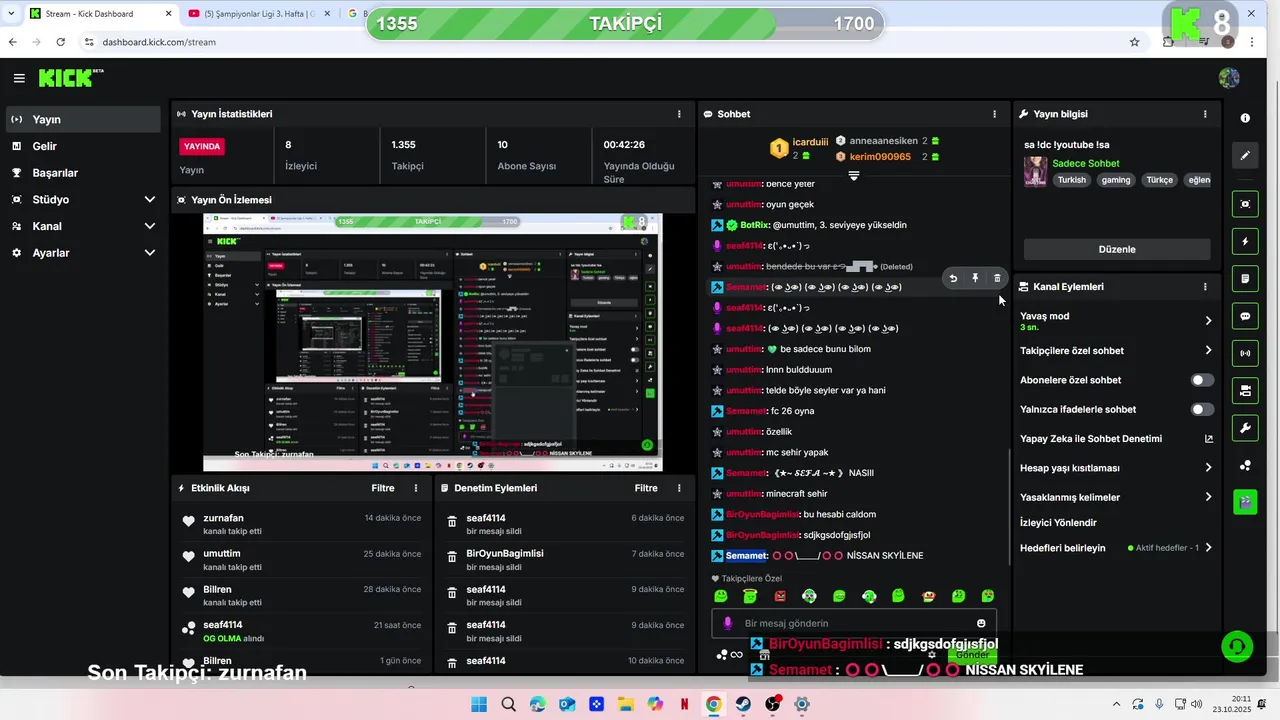Open the green headset support button
This screenshot has width=1280, height=720.
tap(1237, 646)
